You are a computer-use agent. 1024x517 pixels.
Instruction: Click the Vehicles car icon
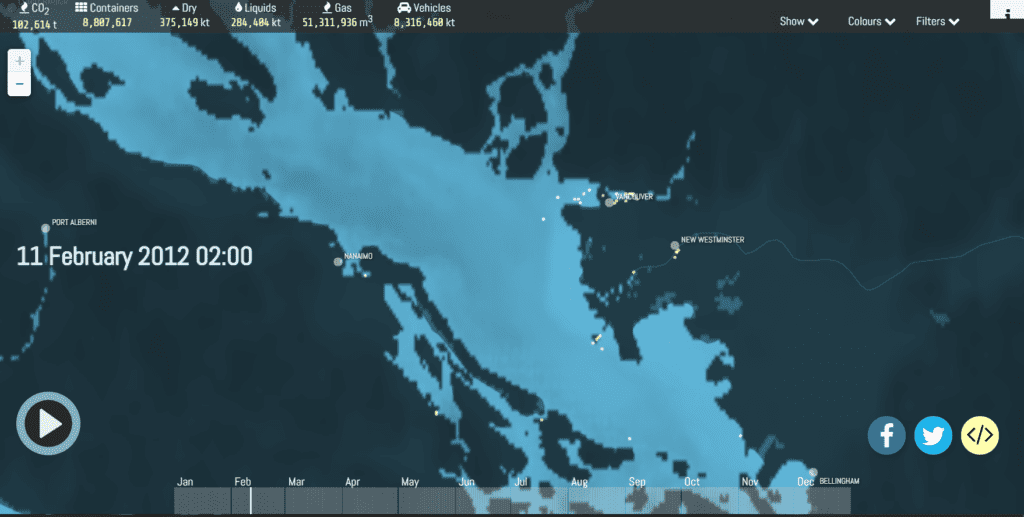[x=404, y=8]
